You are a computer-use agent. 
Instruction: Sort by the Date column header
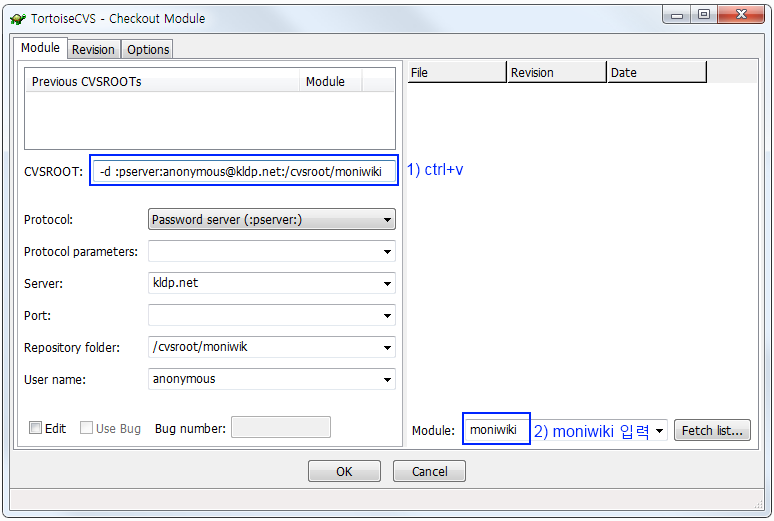coord(657,72)
